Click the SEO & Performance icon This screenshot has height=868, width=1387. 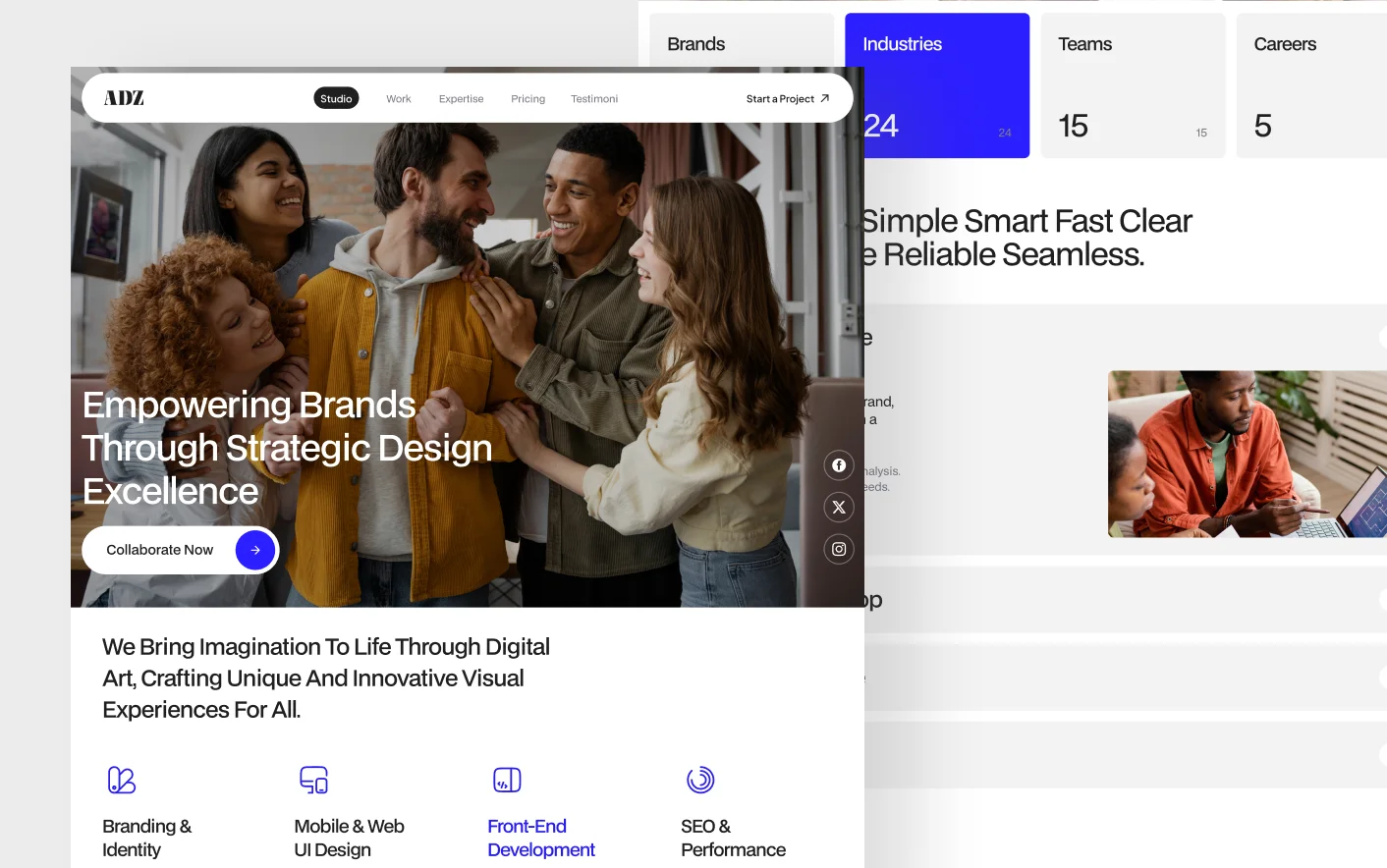click(700, 781)
